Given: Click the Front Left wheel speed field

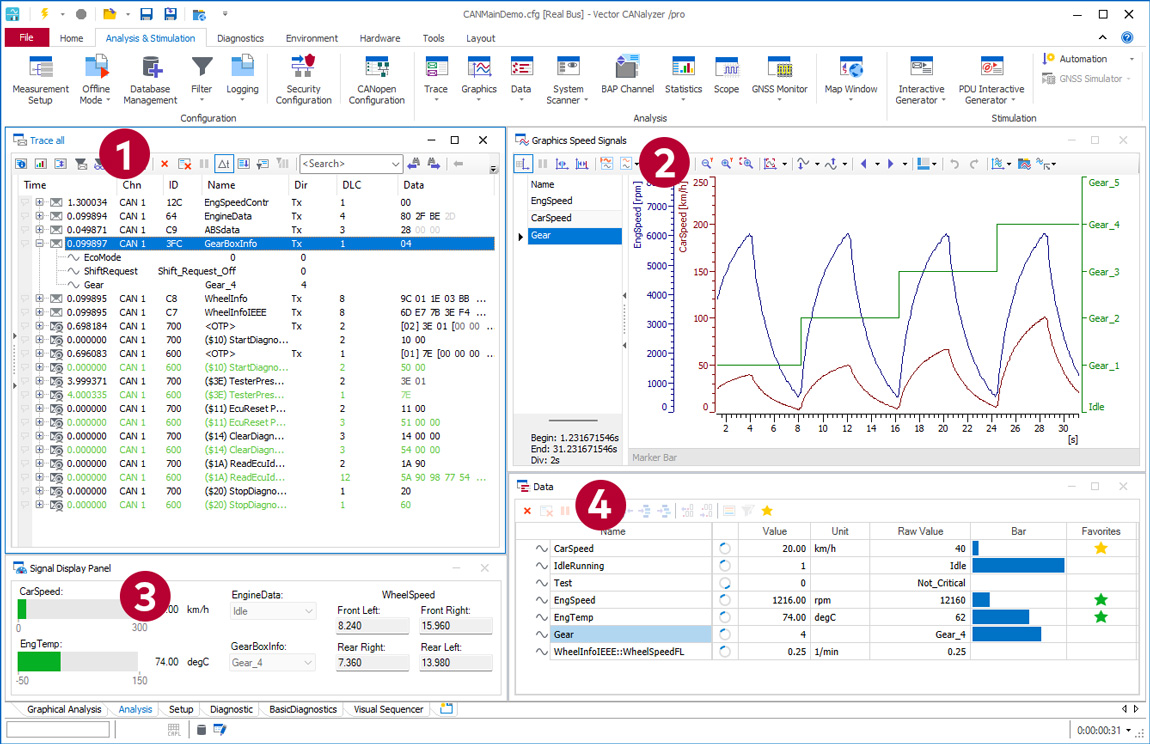Looking at the screenshot, I should click(373, 626).
